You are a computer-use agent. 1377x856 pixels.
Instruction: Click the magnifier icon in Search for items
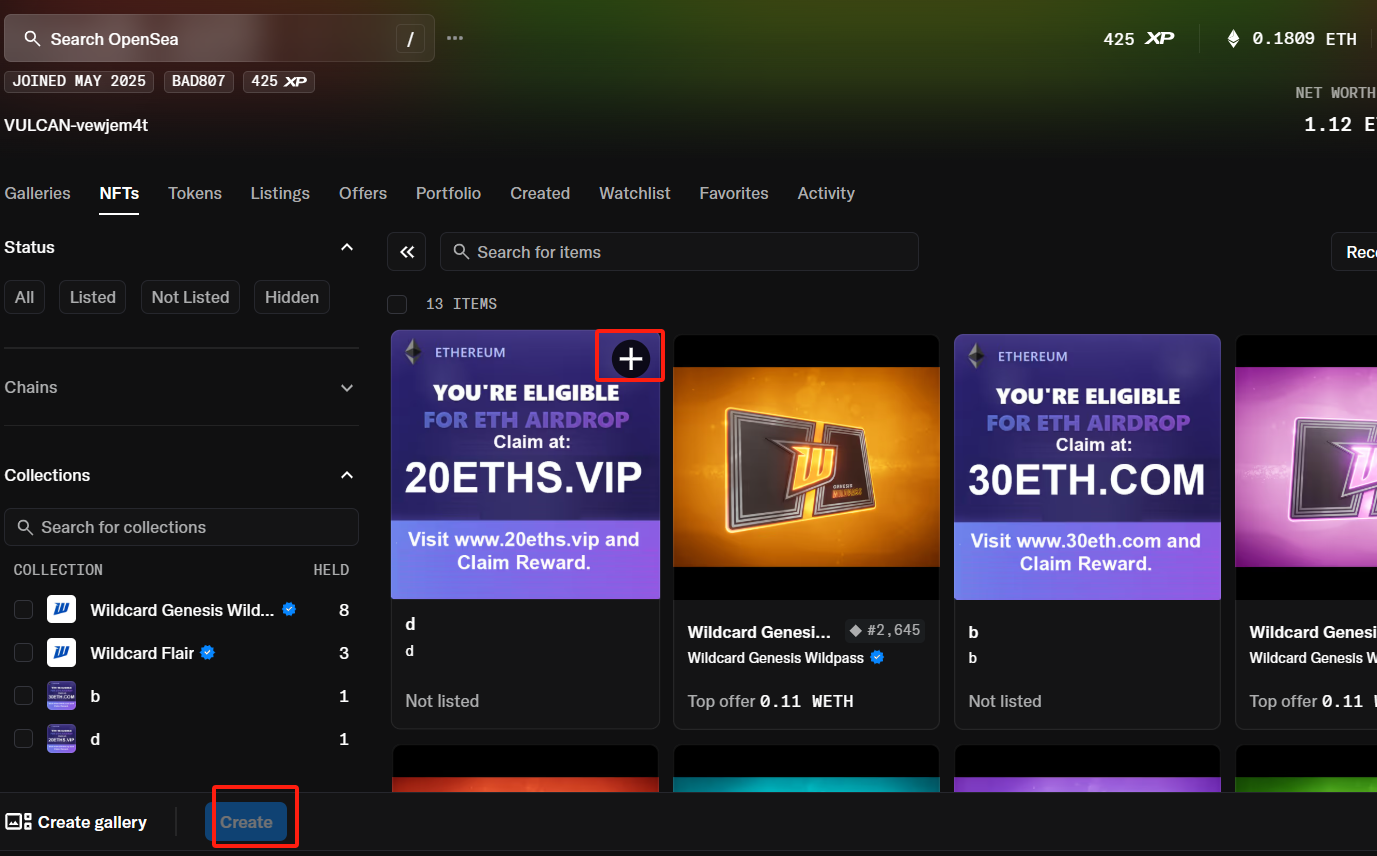(x=461, y=252)
